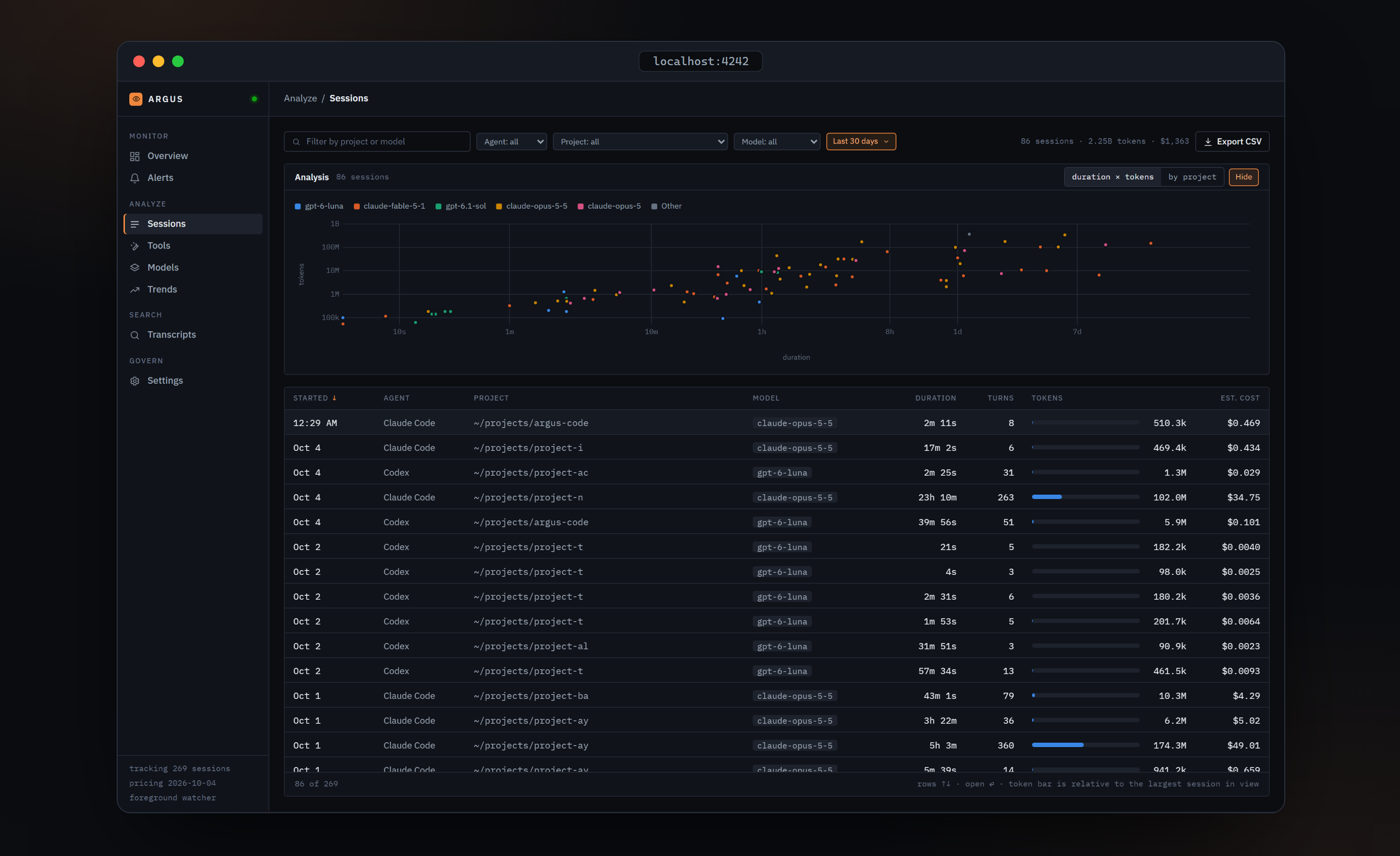Viewport: 1400px width, 856px height.
Task: Click the Models layers icon
Action: (135, 267)
